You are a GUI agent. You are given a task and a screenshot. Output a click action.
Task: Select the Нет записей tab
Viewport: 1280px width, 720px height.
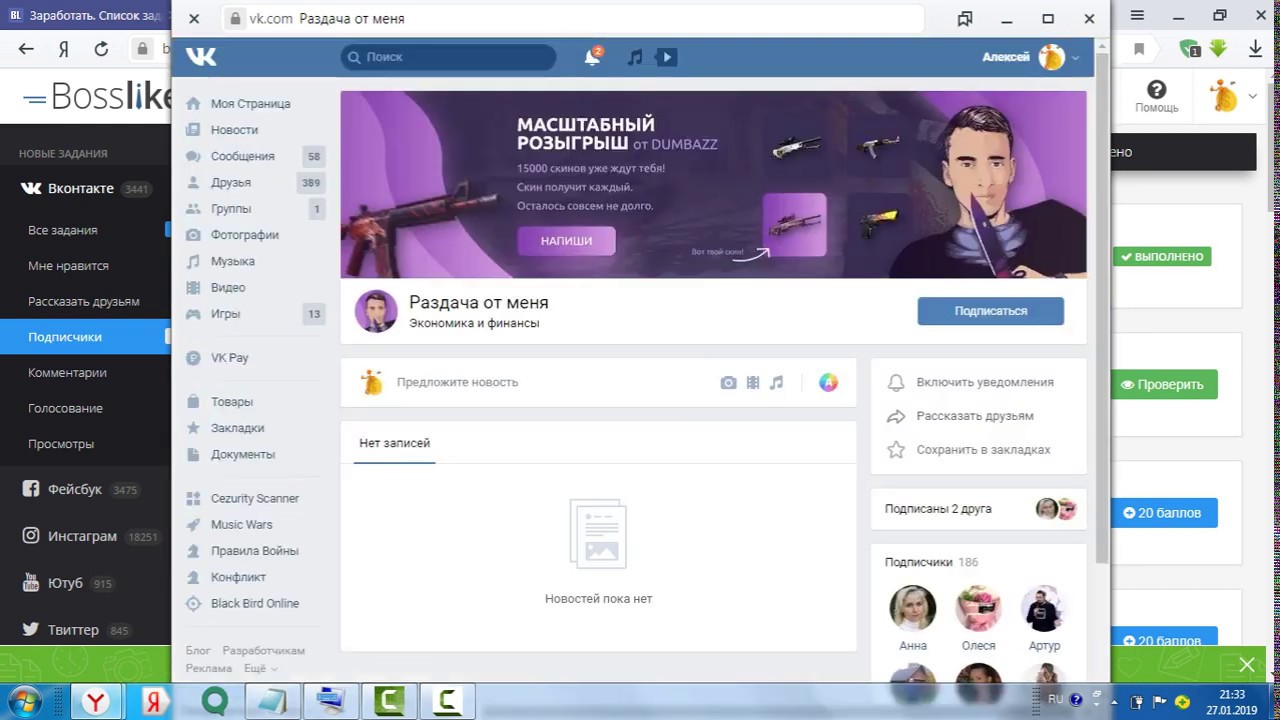(x=394, y=443)
